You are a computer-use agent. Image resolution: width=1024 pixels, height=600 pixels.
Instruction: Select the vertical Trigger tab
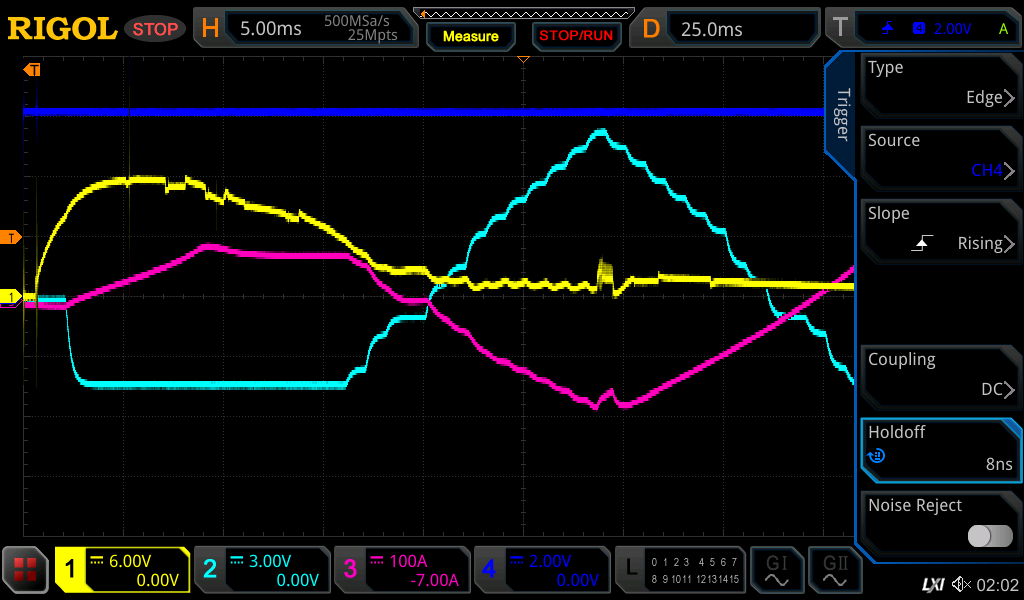coord(842,115)
